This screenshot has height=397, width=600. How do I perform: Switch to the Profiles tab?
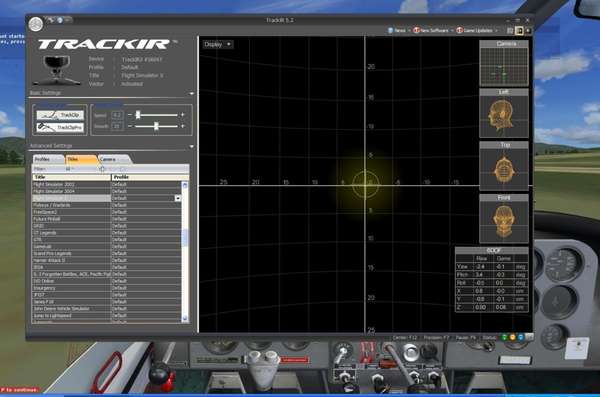tap(48, 159)
